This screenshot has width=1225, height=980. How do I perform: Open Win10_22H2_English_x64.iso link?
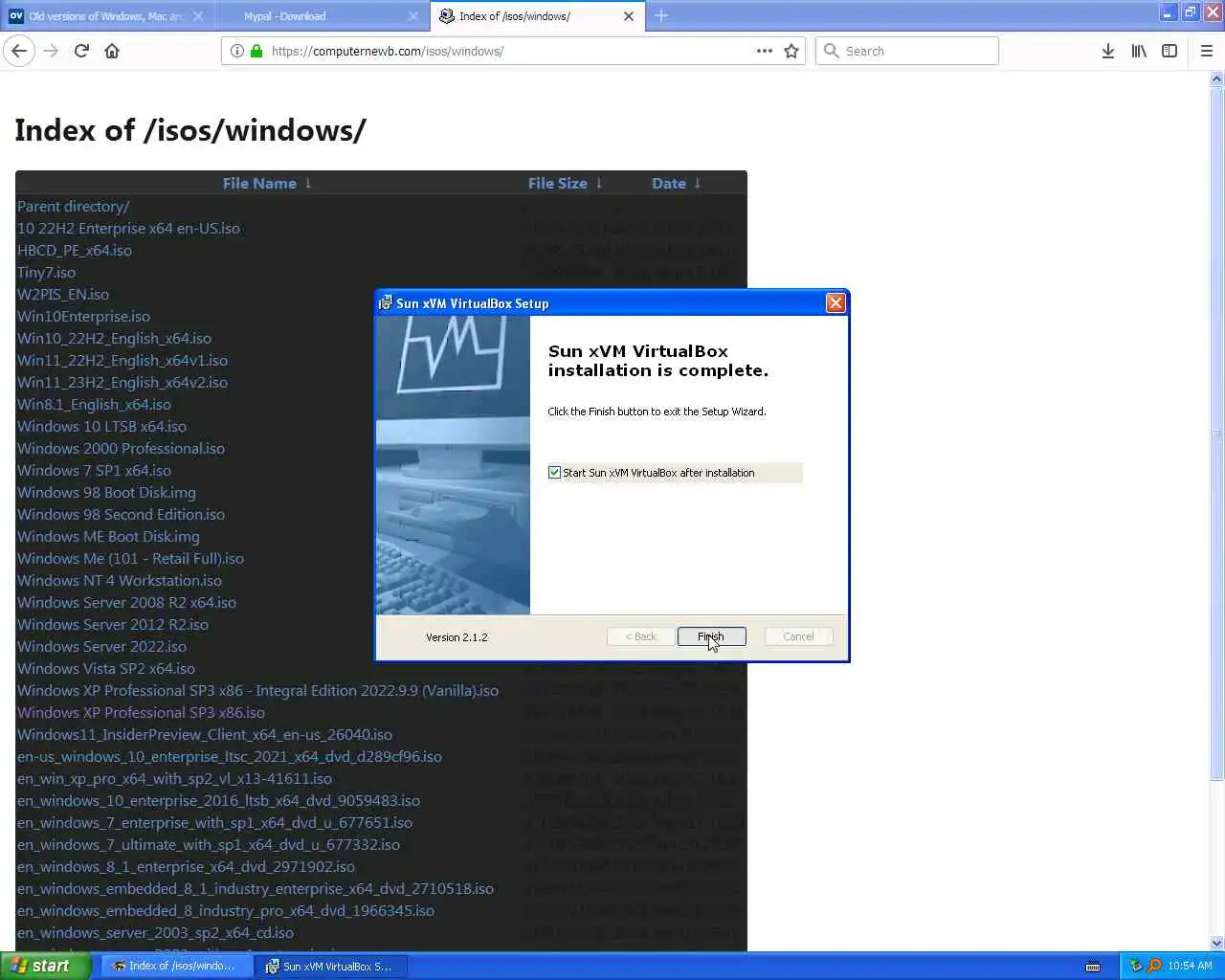114,338
